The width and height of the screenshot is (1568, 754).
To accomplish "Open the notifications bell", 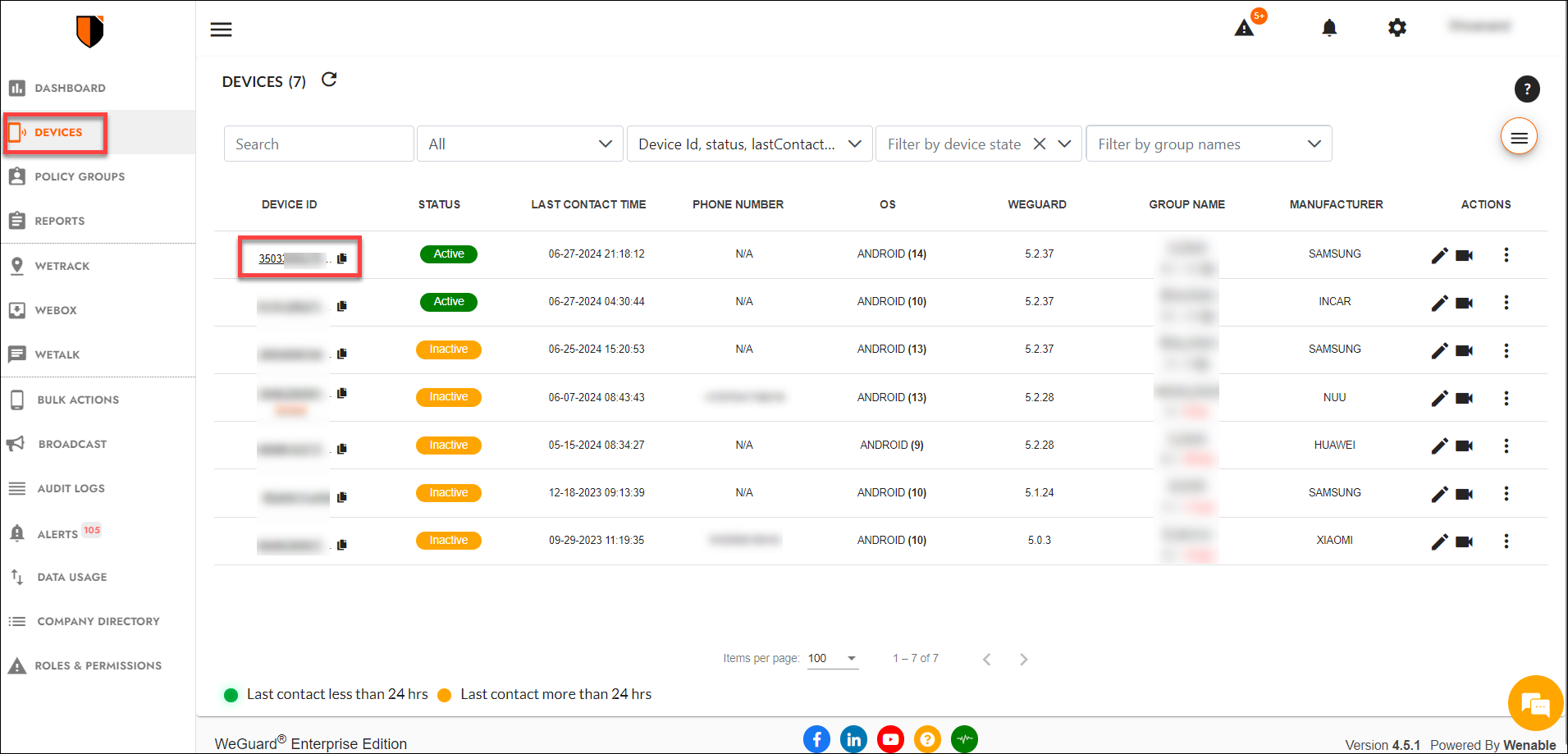I will tap(1329, 28).
